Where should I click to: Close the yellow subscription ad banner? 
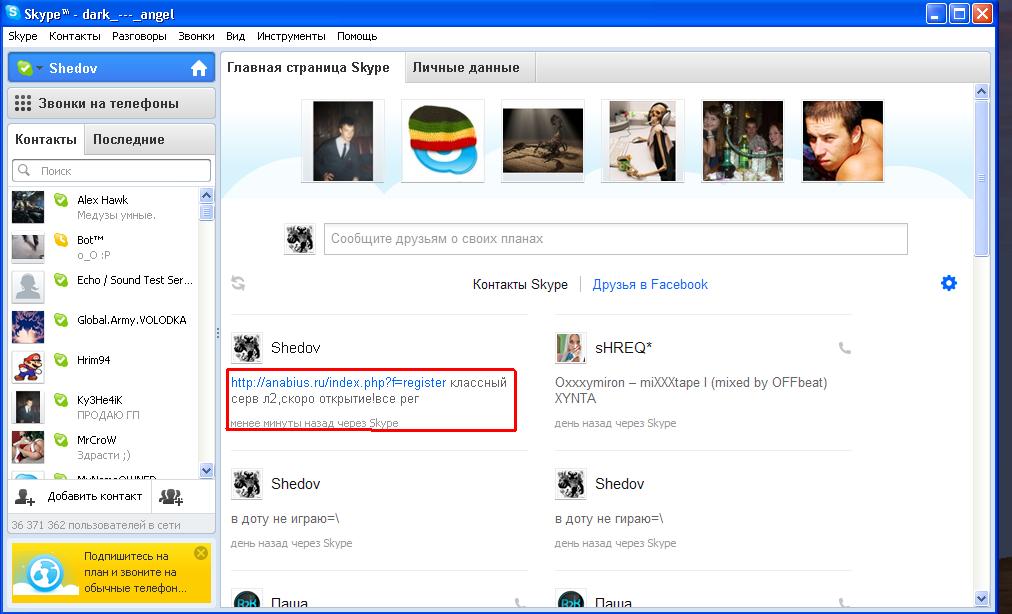(x=201, y=553)
